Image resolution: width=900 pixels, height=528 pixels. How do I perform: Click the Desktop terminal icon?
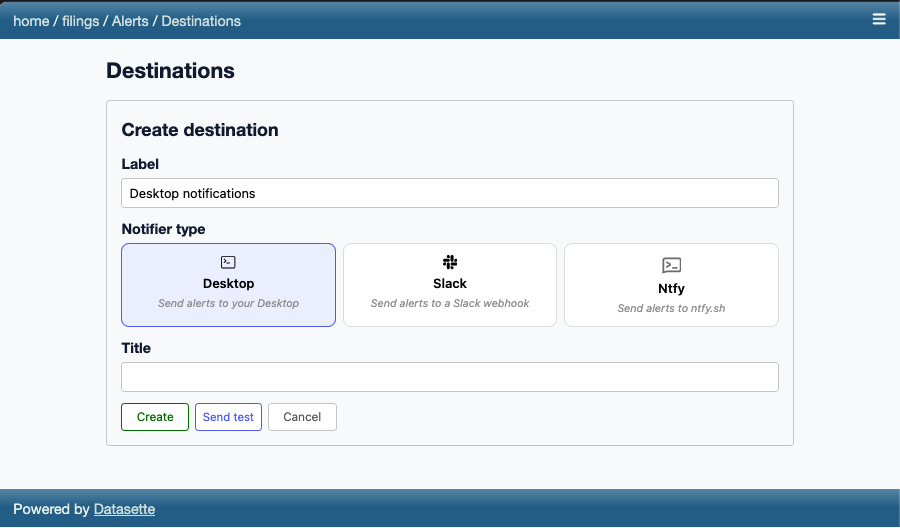[228, 262]
